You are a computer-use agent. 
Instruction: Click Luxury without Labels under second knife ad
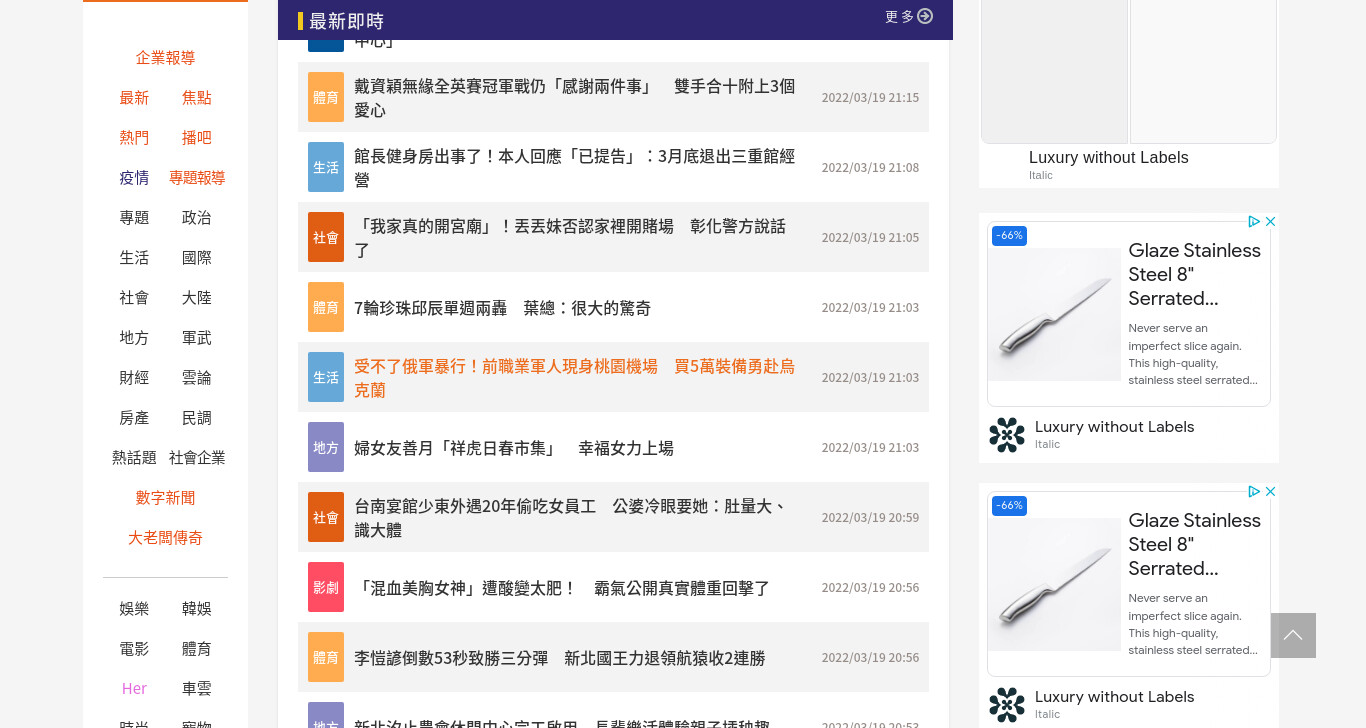1114,697
